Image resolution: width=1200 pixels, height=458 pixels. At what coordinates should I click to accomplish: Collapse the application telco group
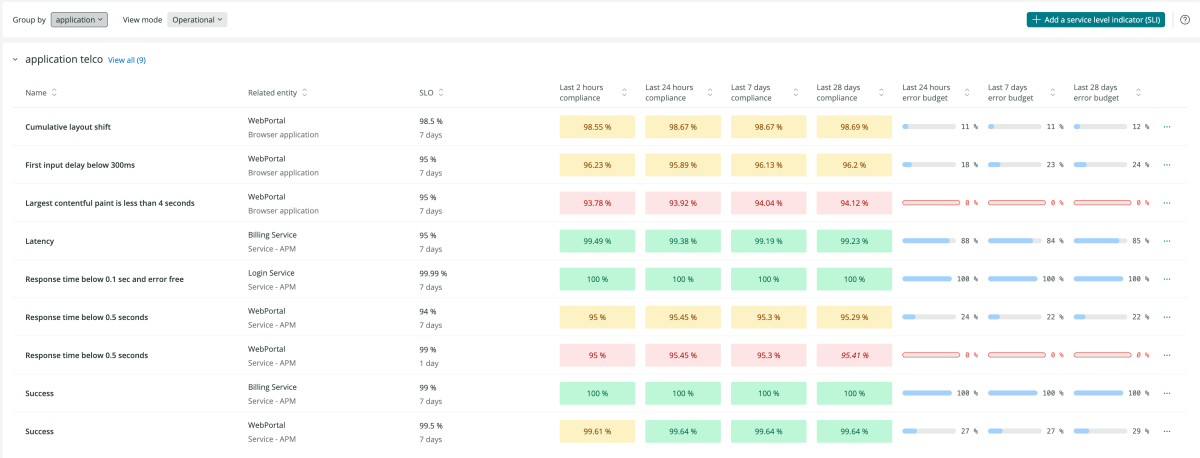pyautogui.click(x=15, y=60)
